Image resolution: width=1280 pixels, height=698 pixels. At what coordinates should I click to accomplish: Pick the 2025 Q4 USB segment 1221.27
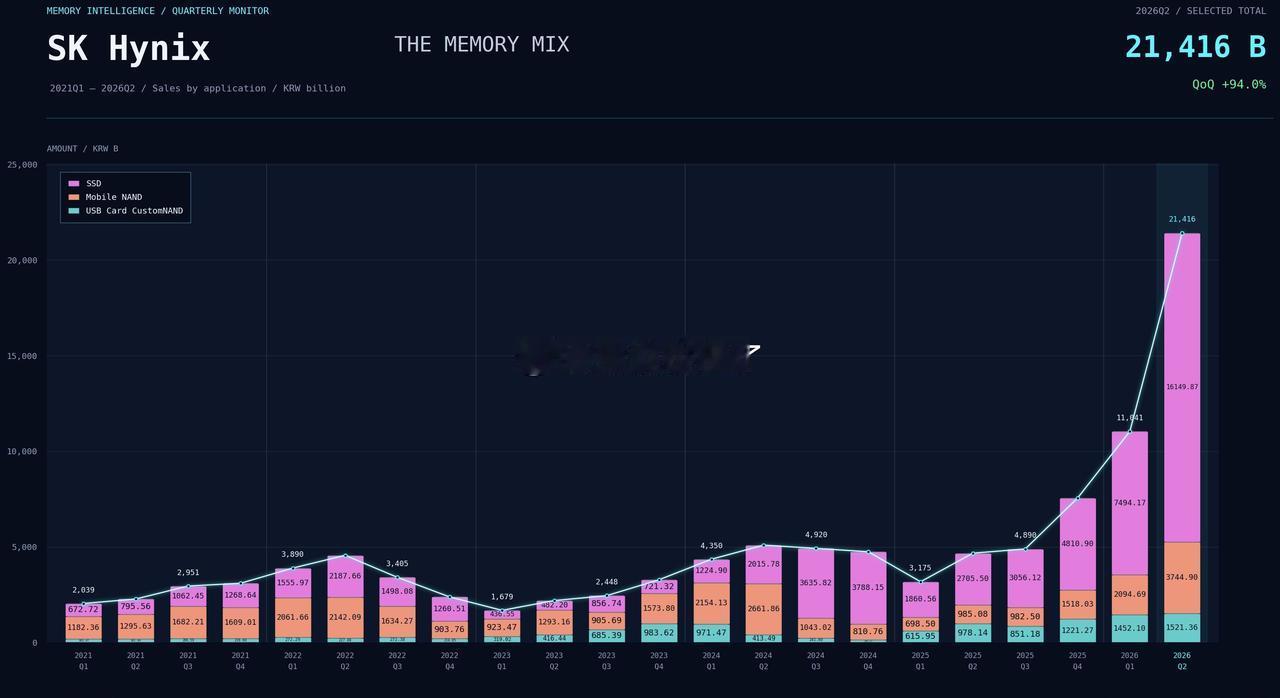[x=1077, y=631]
